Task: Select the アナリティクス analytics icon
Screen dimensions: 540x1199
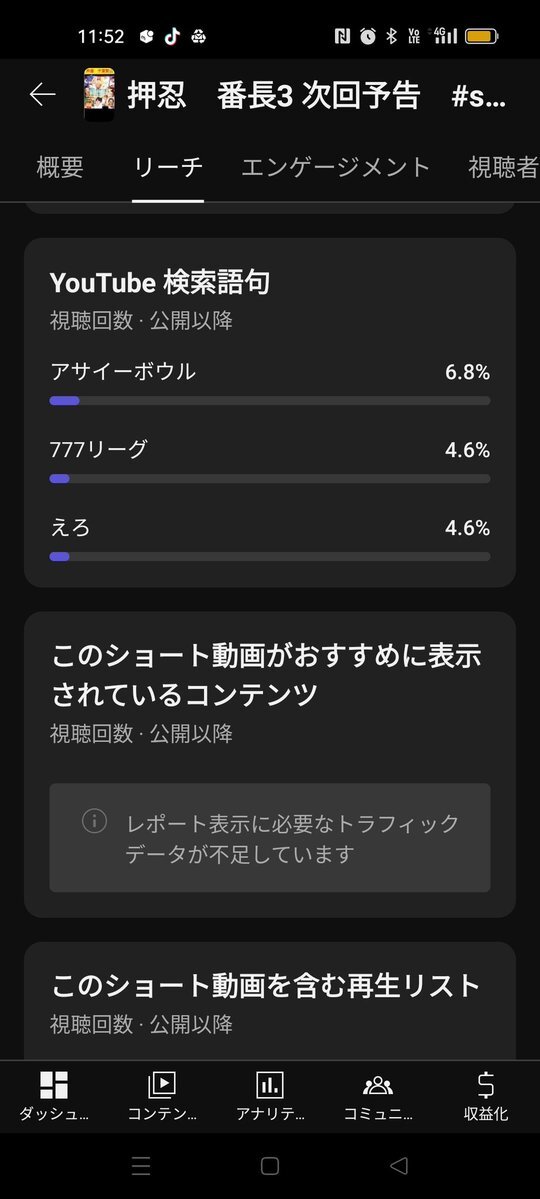Action: 269,1084
